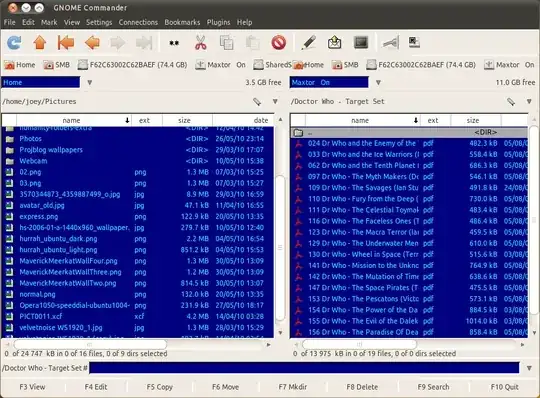540x398 pixels.
Task: Open left pane directory history dropdown arrow
Action: 275,102
